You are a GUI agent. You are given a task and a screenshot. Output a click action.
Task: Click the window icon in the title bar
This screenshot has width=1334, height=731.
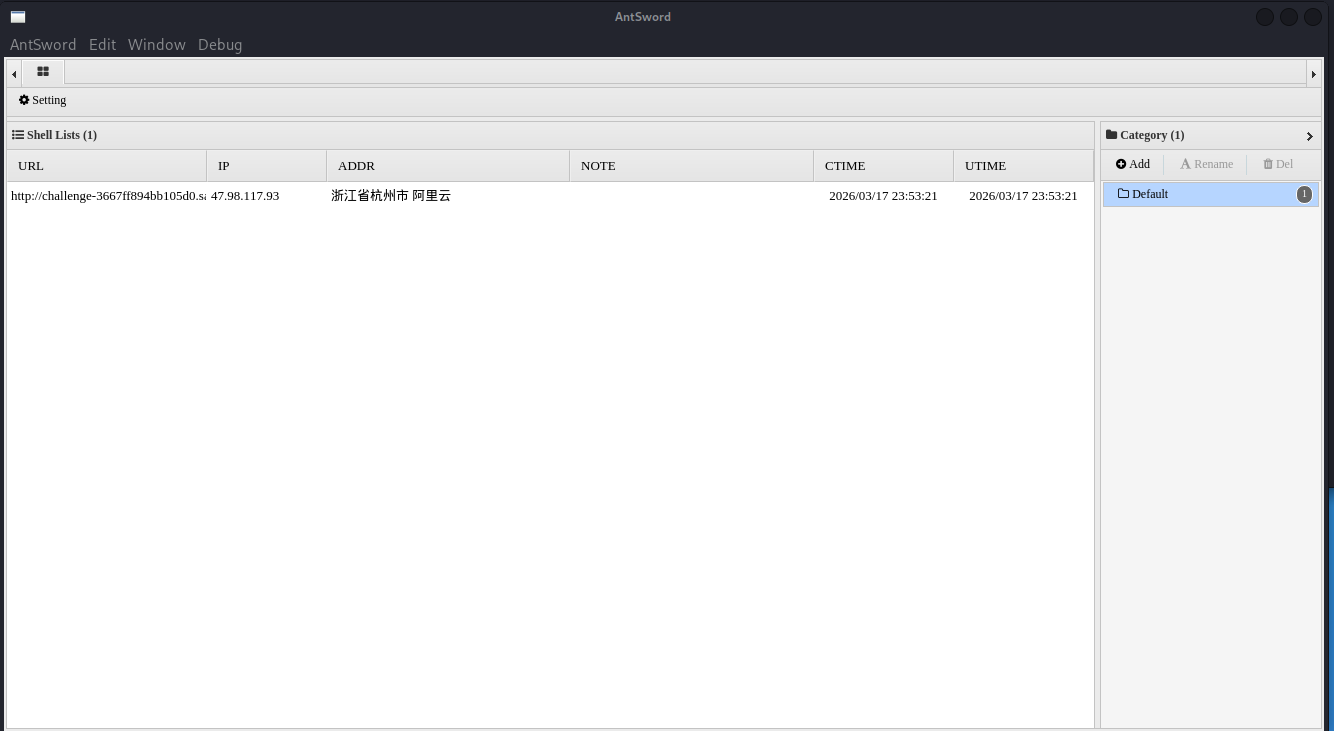click(18, 17)
